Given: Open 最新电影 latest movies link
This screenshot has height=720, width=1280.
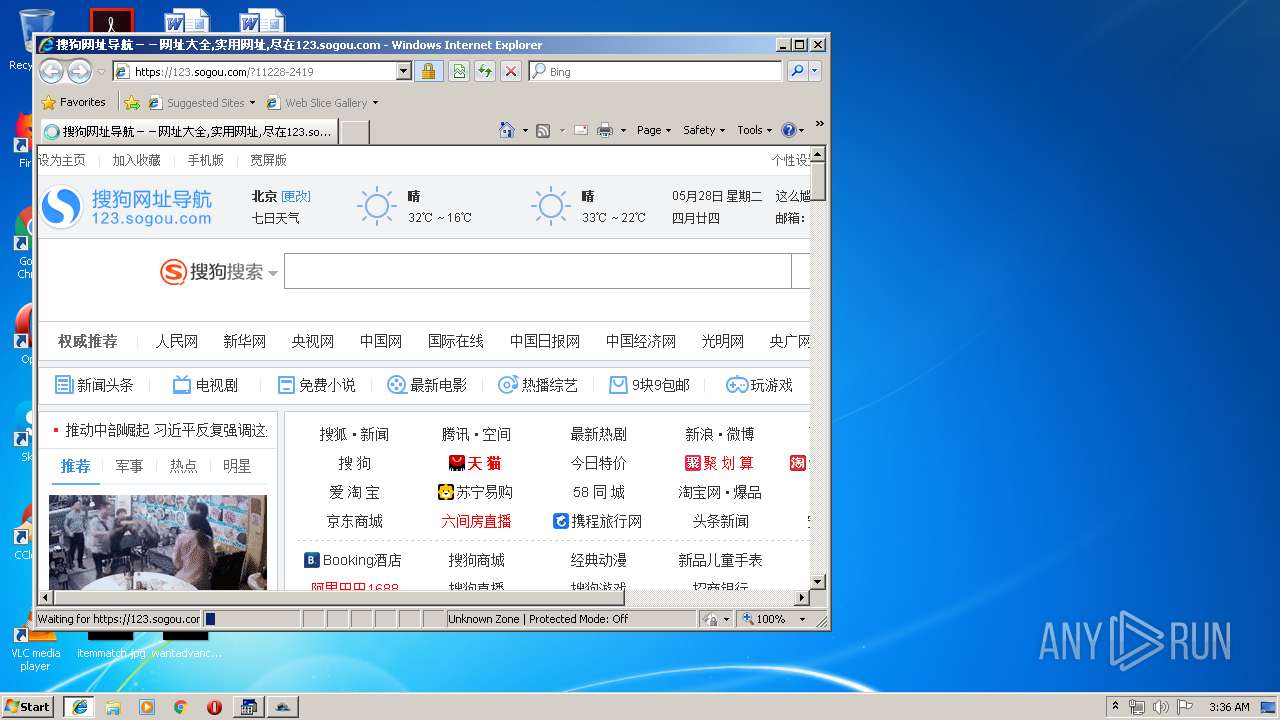Looking at the screenshot, I should (427, 385).
